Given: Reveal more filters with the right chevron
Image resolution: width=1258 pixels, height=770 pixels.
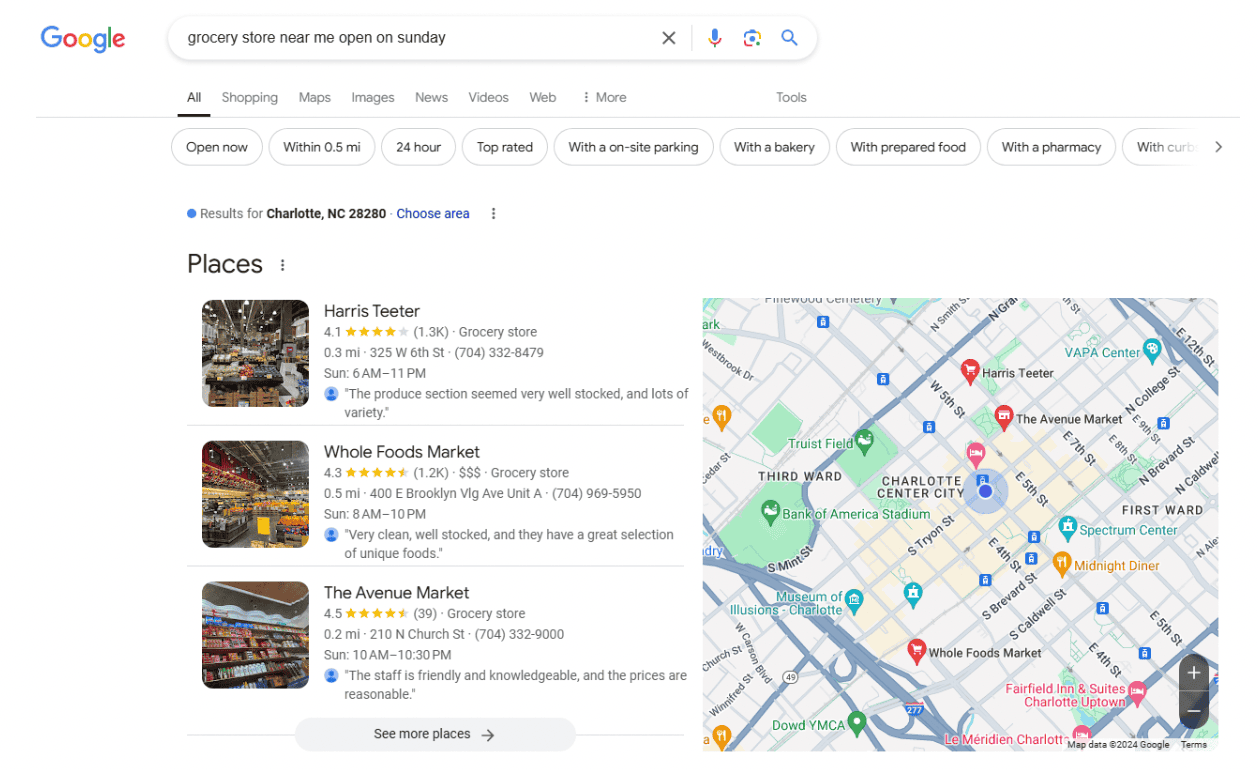Looking at the screenshot, I should [1219, 146].
